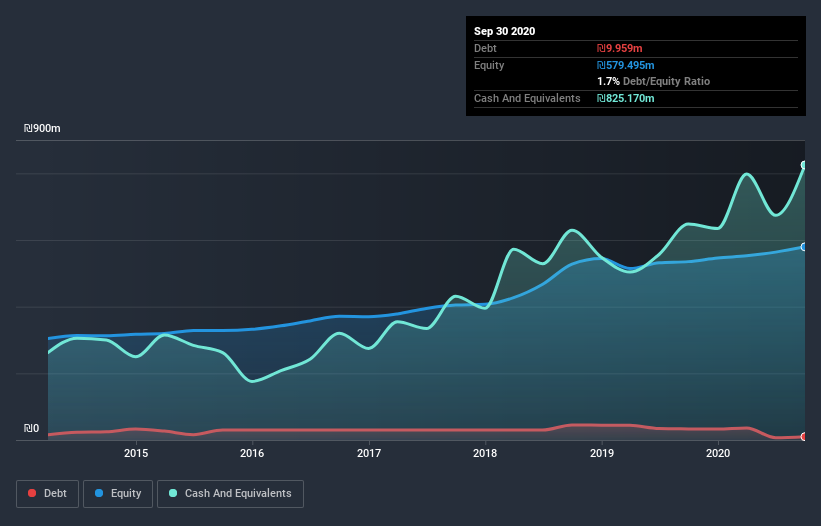Click the 2016 x-axis label
The height and width of the screenshot is (526, 821).
252,453
